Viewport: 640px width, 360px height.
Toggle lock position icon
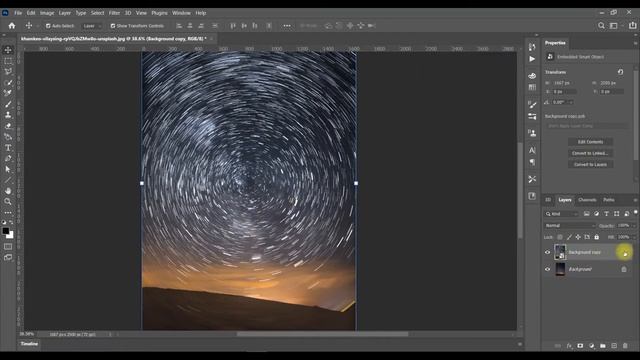pyautogui.click(x=578, y=237)
